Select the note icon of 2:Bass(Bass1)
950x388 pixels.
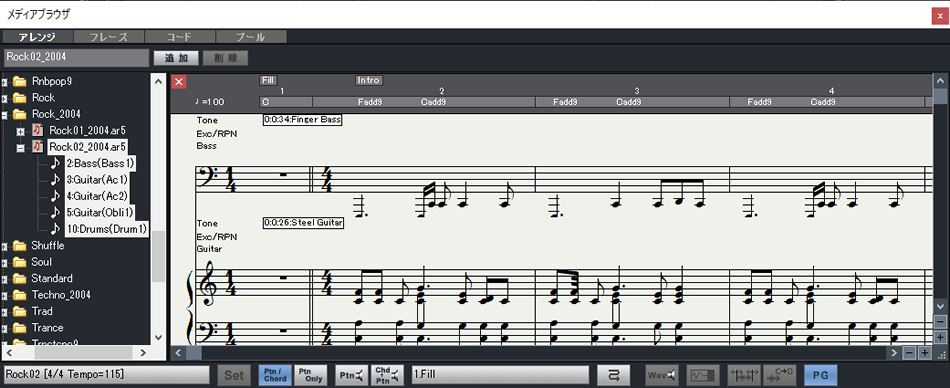coord(56,163)
